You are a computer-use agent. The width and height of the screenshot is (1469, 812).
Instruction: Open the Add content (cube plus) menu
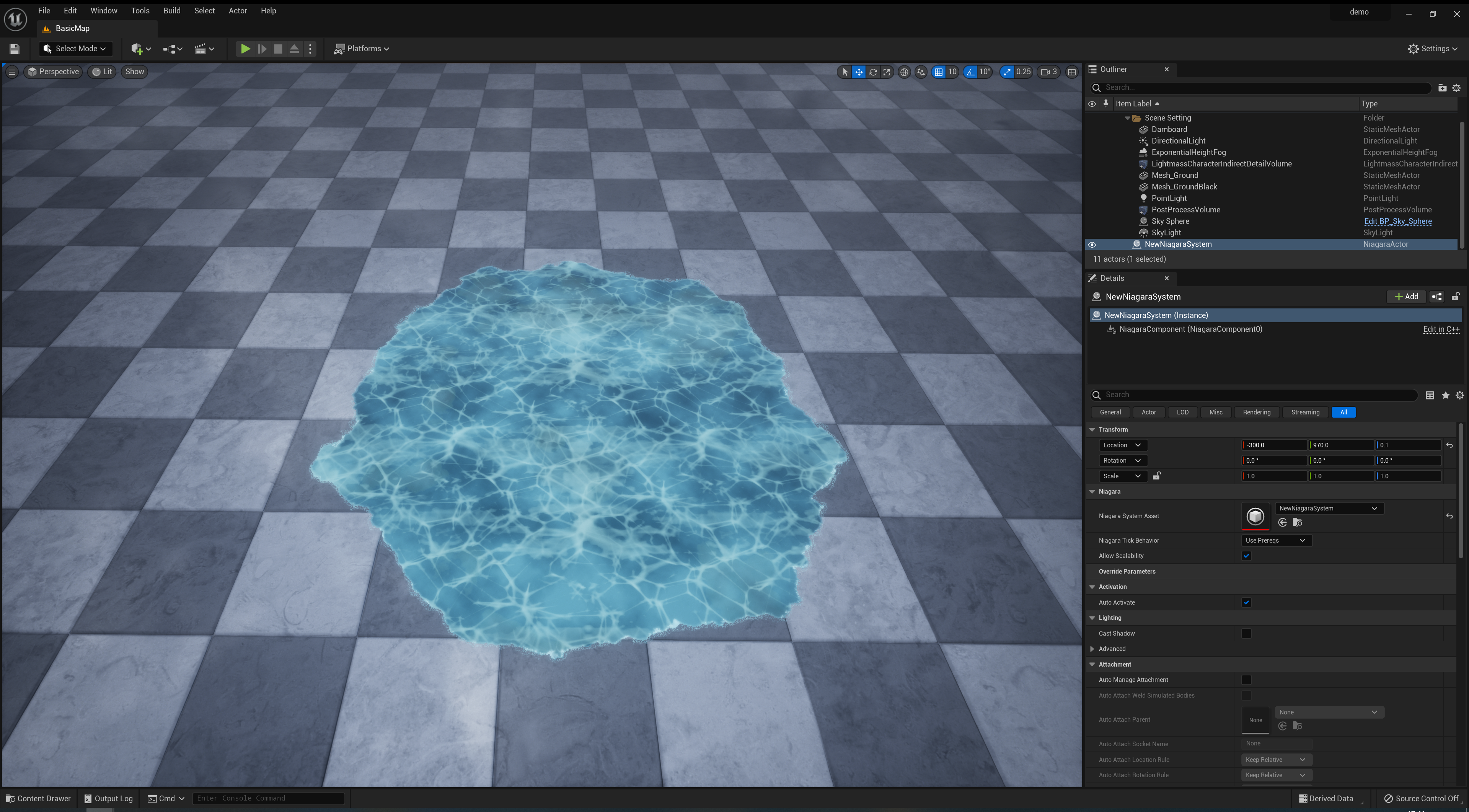140,49
